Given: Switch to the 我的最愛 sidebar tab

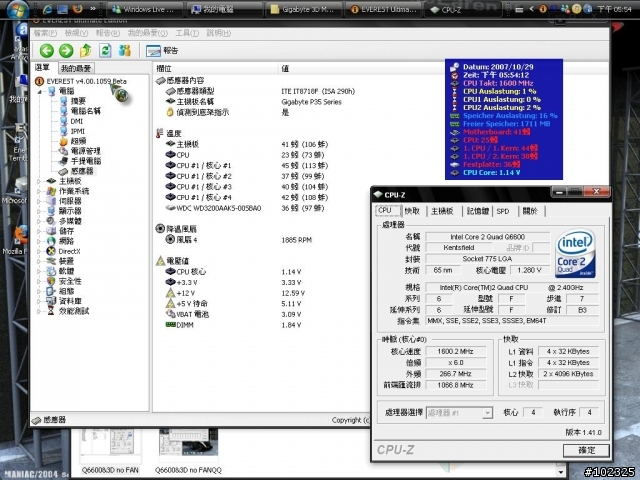Looking at the screenshot, I should [x=76, y=68].
